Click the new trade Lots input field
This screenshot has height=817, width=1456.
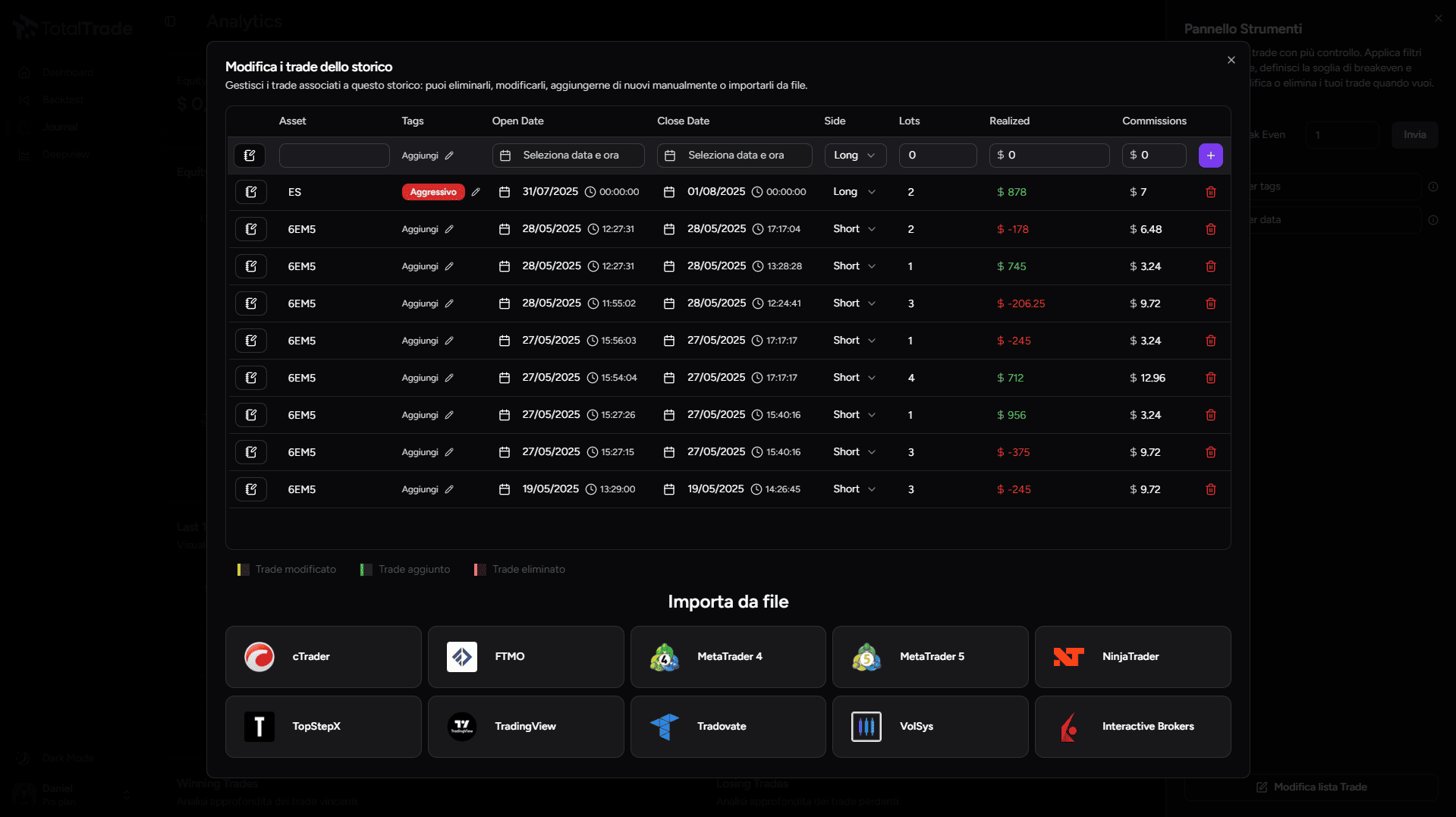[938, 156]
